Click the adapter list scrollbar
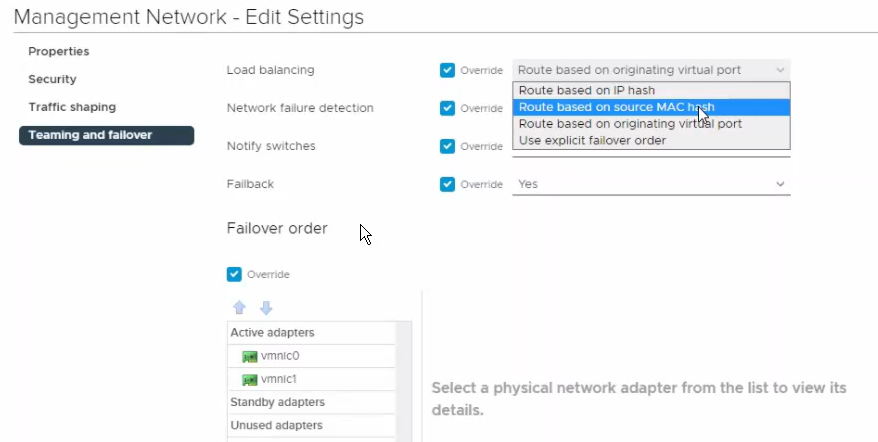Image resolution: width=878 pixels, height=442 pixels. click(x=404, y=381)
